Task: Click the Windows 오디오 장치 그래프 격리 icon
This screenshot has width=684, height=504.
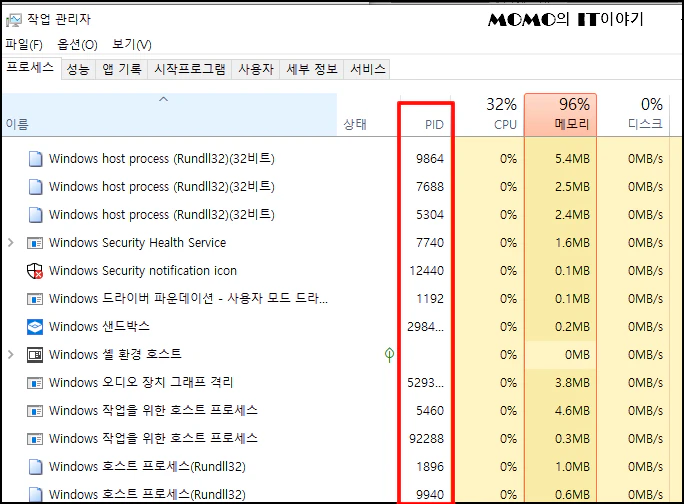Action: tap(35, 383)
